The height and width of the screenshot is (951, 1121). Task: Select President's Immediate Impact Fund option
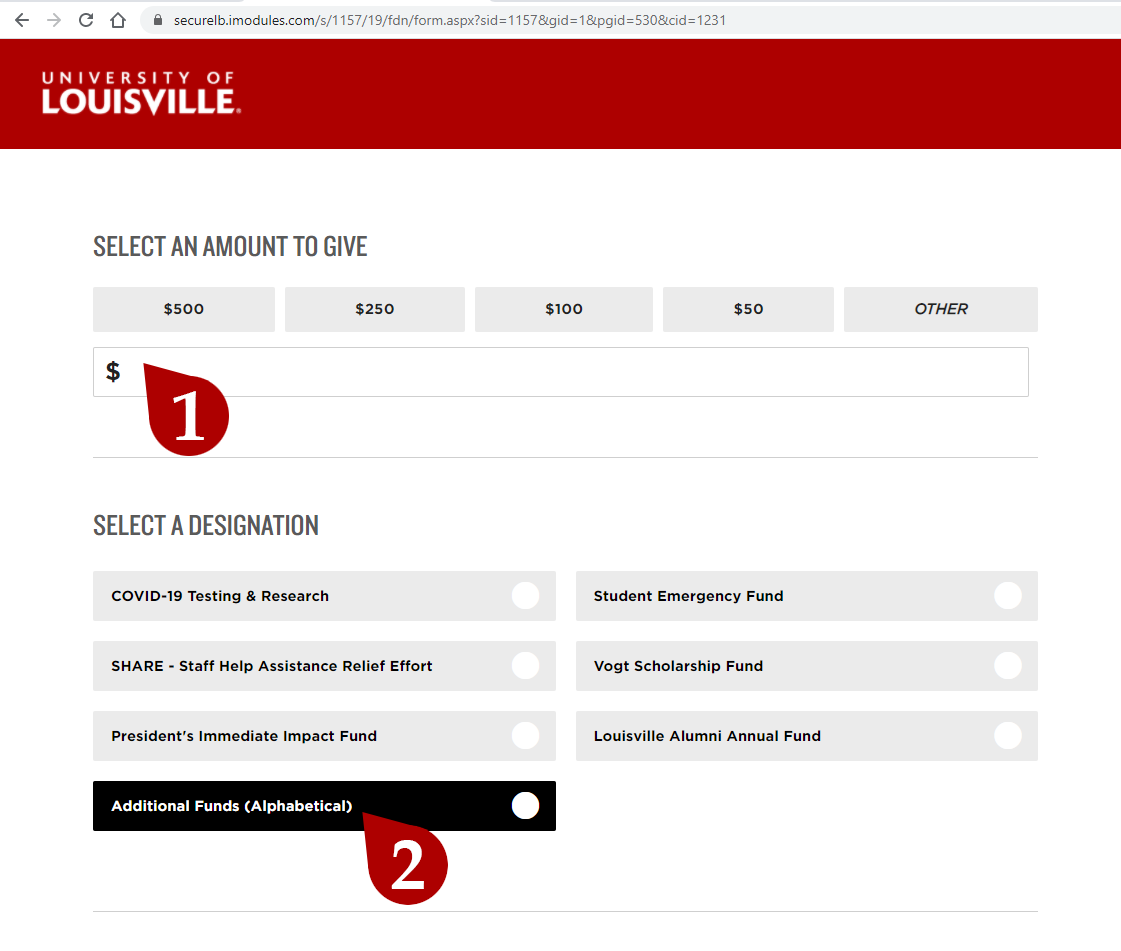coord(324,736)
